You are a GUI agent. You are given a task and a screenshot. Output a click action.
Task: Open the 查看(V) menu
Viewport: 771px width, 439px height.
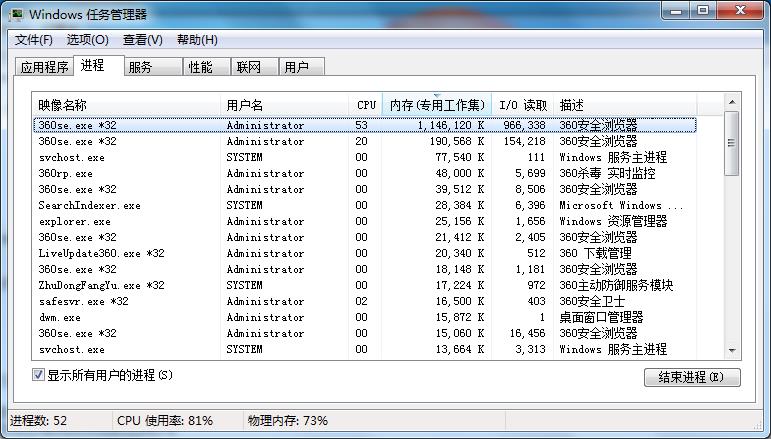[143, 40]
